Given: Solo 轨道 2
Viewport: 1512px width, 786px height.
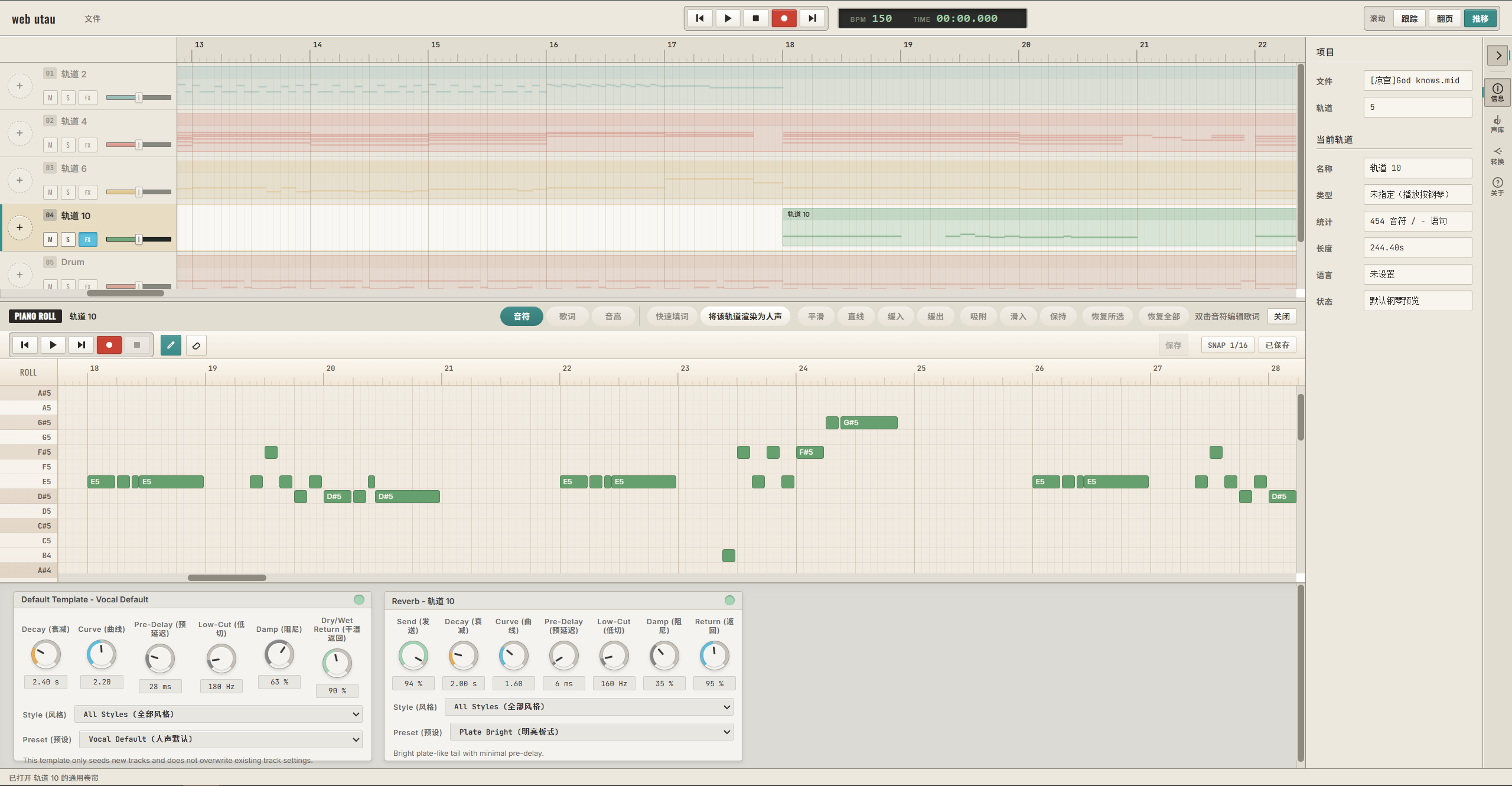Looking at the screenshot, I should (x=68, y=98).
